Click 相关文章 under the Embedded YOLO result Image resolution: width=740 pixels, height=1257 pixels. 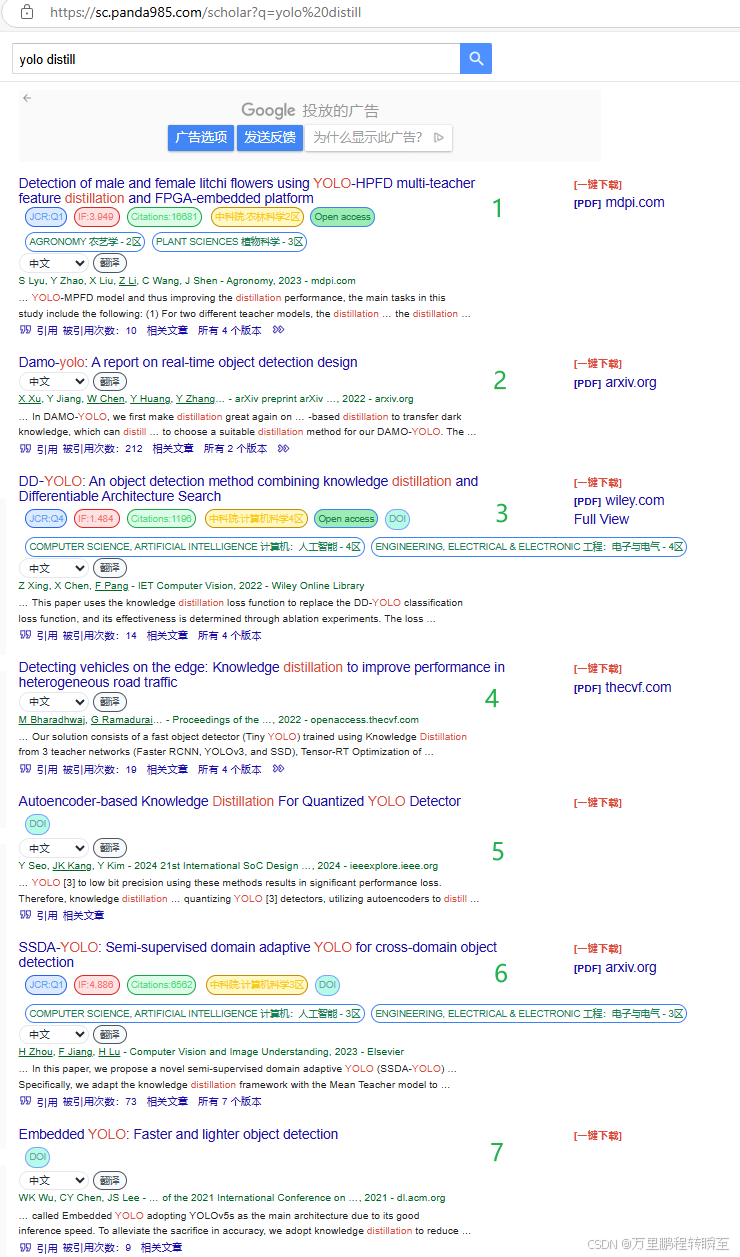[x=161, y=1248]
